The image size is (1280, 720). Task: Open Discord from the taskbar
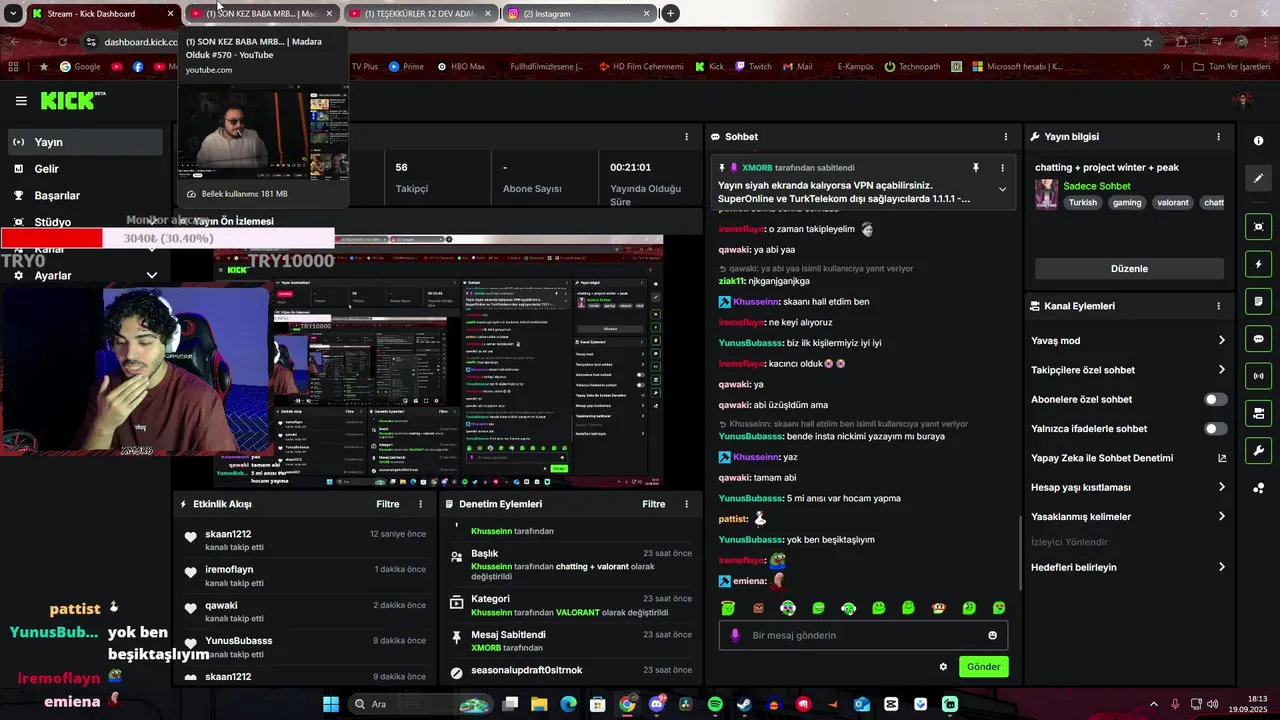coord(656,704)
